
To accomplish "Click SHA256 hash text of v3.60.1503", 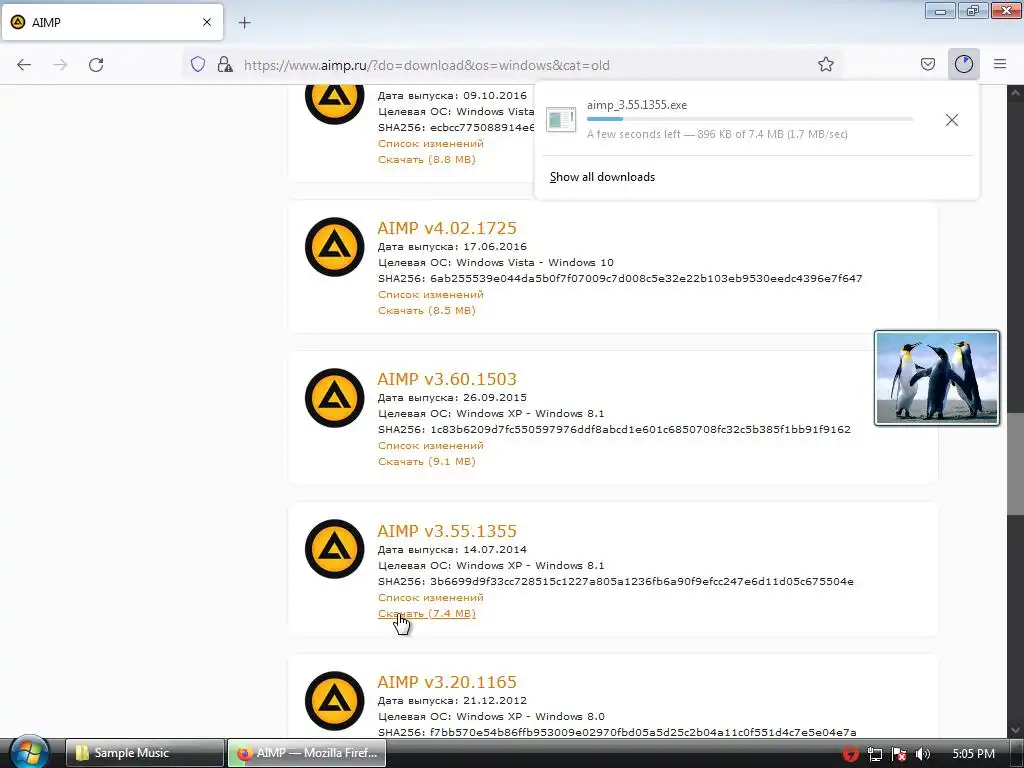I will point(640,429).
